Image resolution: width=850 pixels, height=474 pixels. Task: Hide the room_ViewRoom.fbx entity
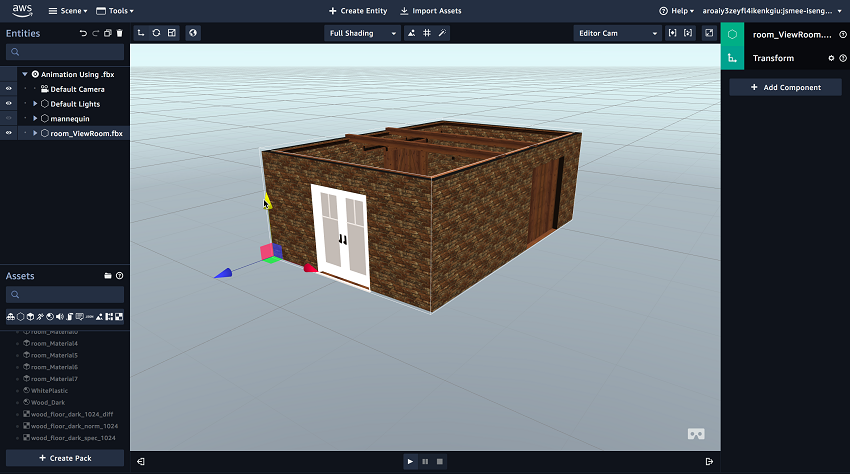9,133
